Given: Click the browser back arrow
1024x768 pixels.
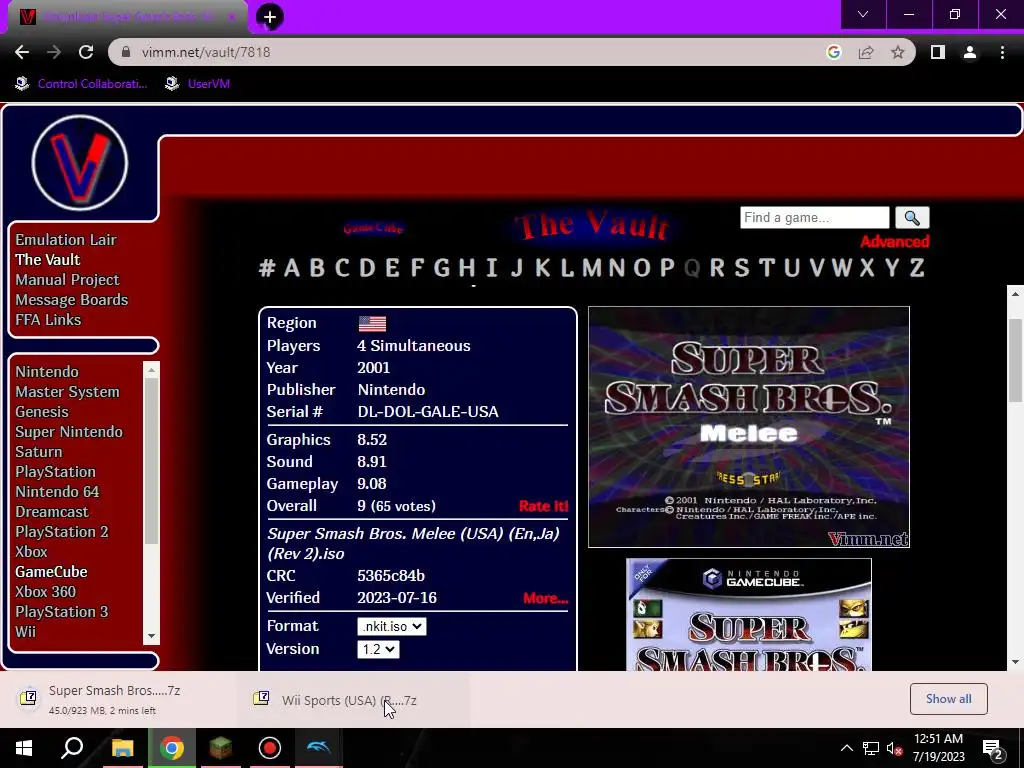Looking at the screenshot, I should click(x=22, y=52).
